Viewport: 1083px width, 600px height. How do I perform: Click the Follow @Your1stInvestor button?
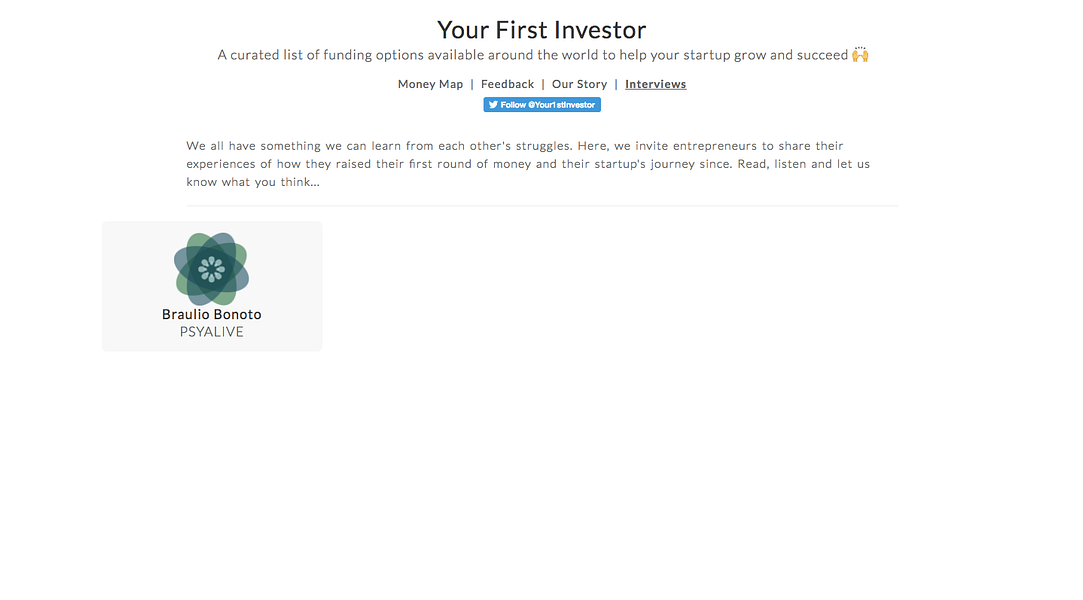click(542, 104)
